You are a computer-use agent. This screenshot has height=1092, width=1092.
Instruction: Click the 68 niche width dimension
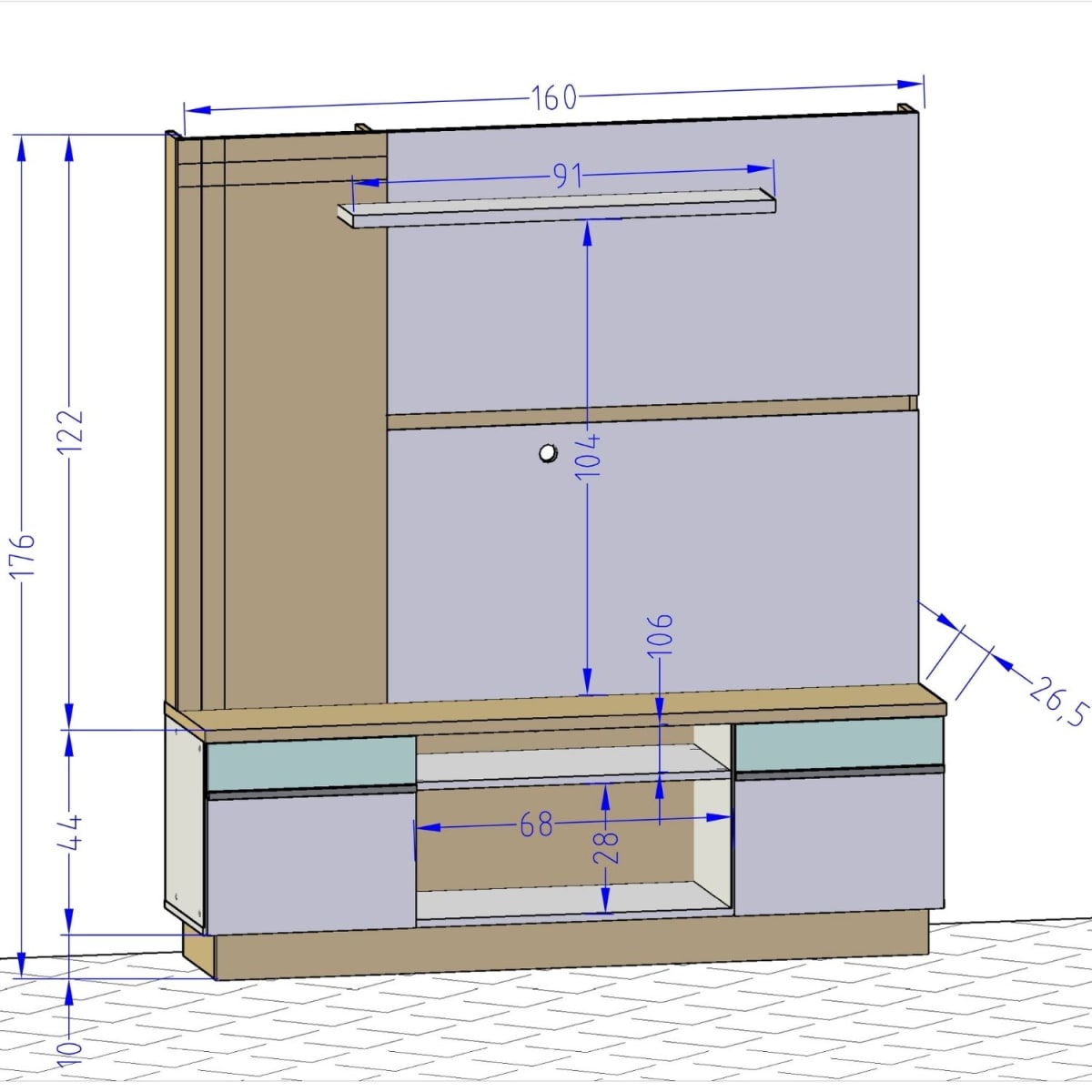537,824
